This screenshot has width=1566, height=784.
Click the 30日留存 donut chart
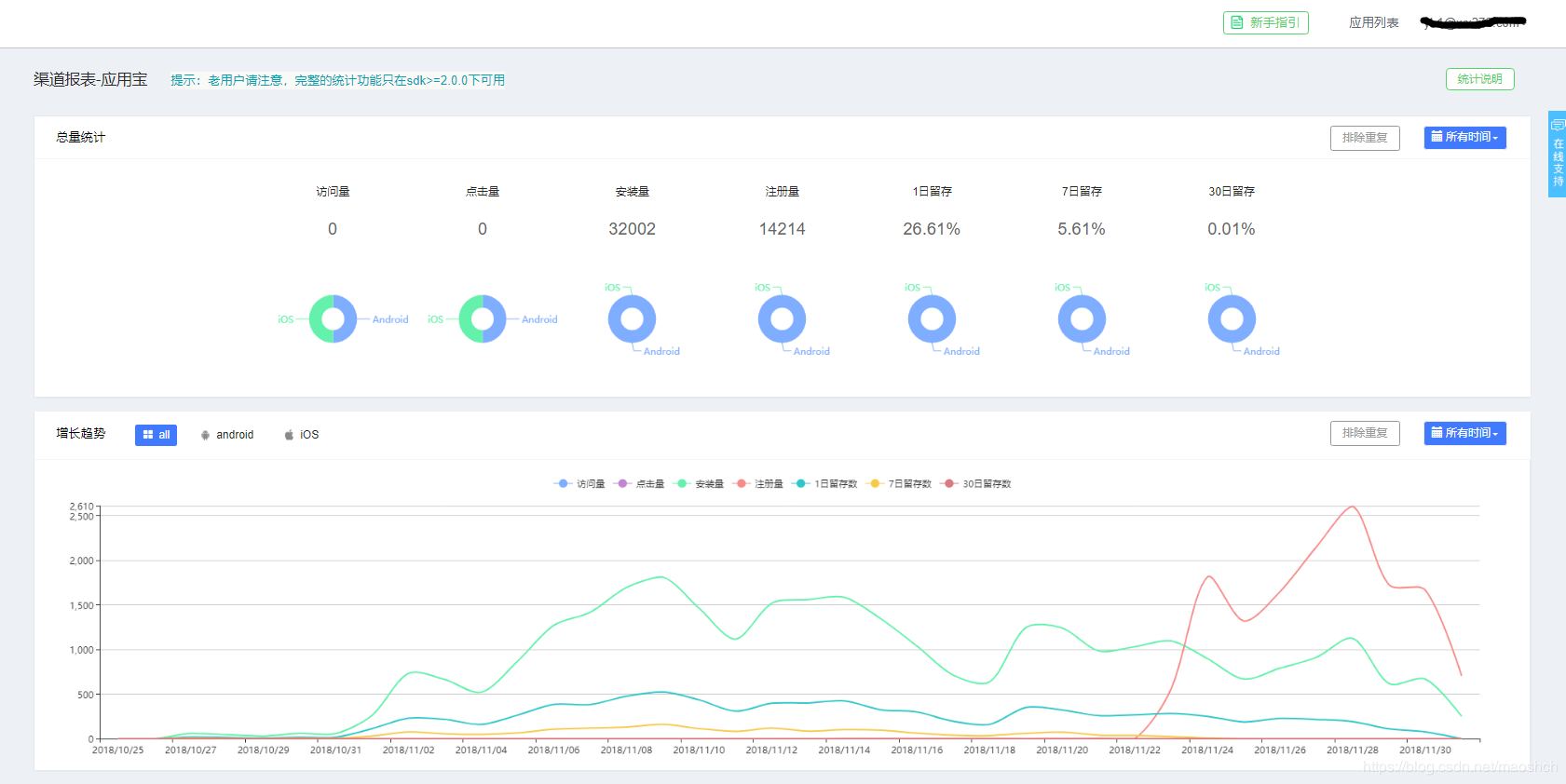[1232, 319]
